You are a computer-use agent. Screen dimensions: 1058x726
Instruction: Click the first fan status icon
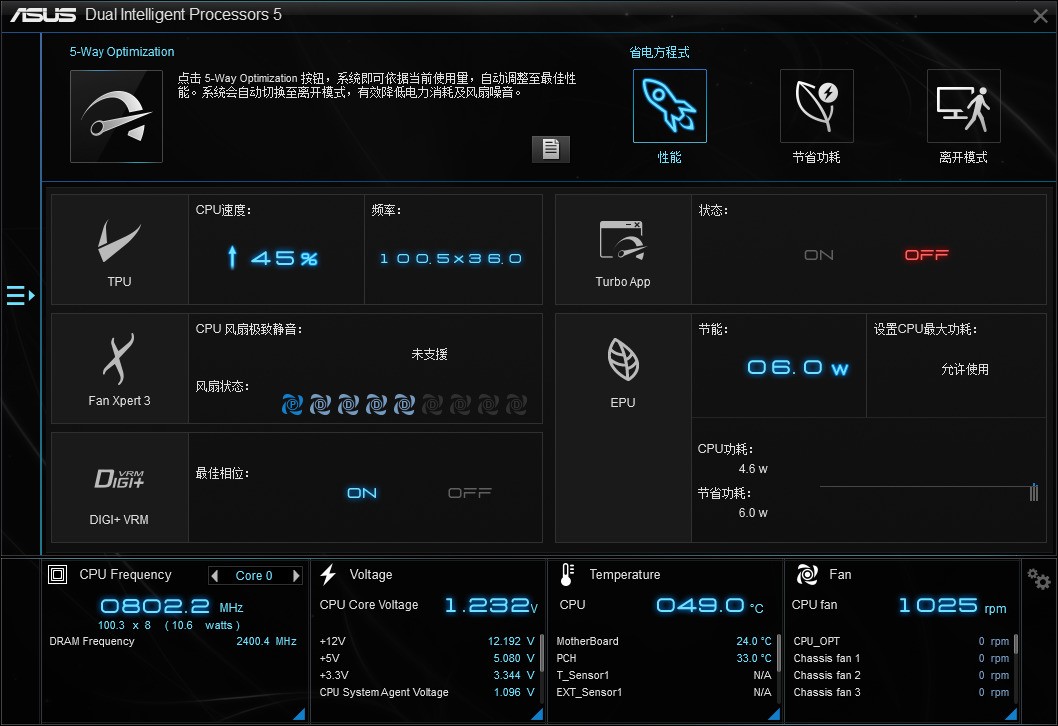[292, 404]
